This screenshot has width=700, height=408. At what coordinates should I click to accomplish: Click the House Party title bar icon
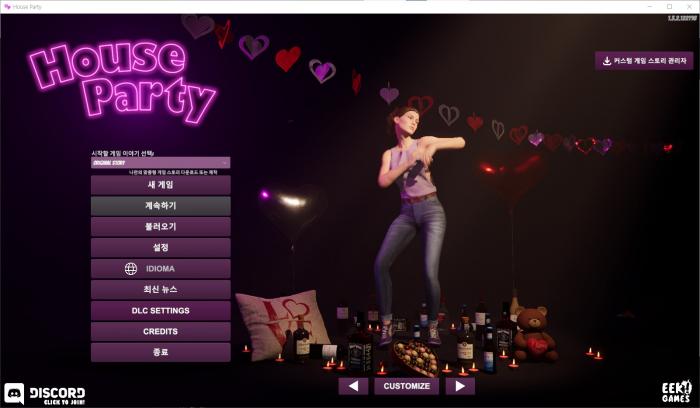point(7,7)
